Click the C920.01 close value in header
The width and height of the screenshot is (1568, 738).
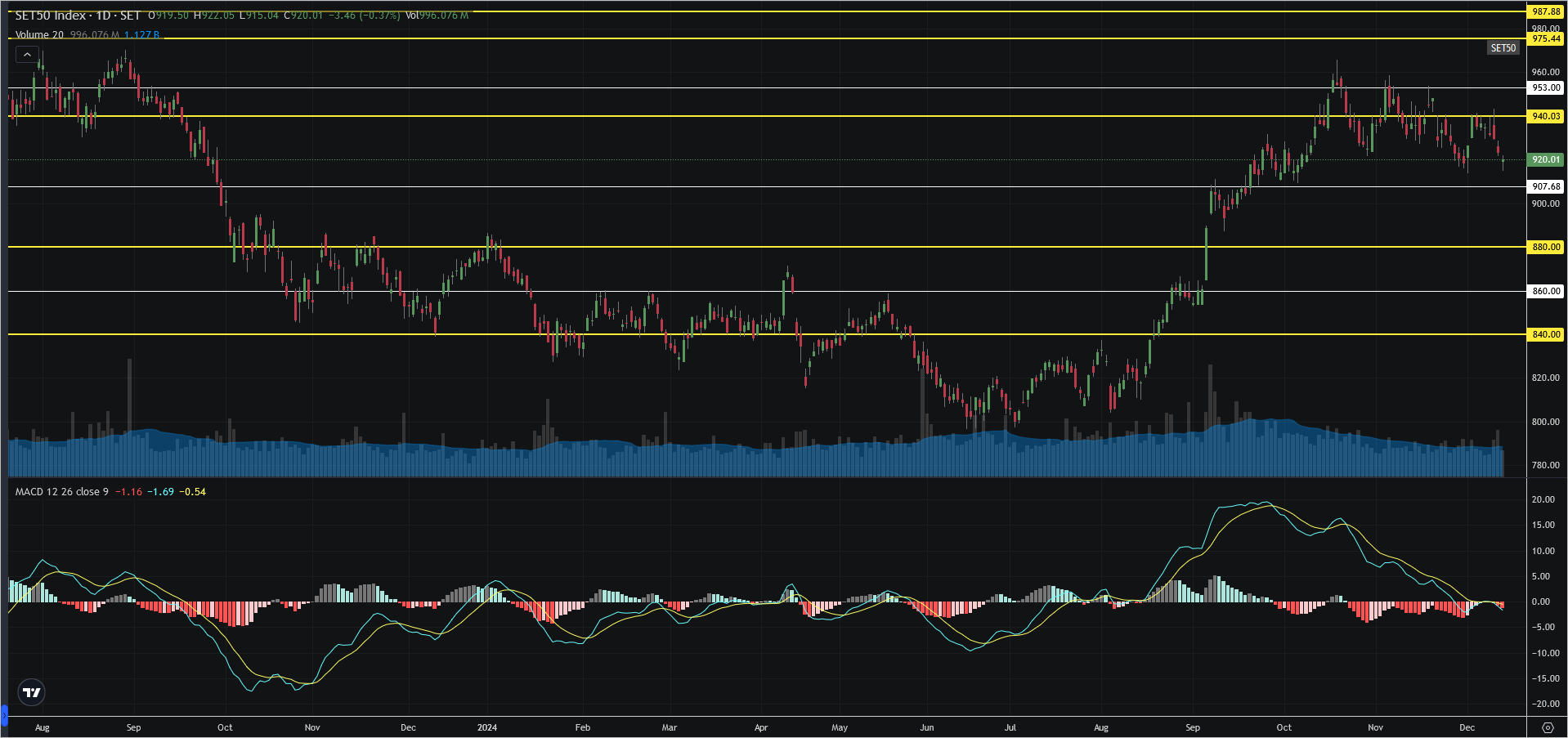[x=304, y=16]
